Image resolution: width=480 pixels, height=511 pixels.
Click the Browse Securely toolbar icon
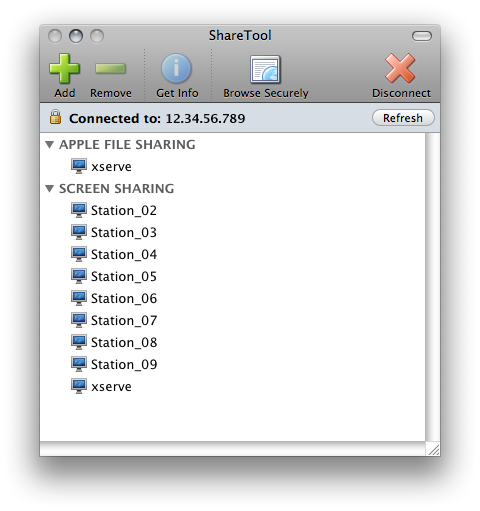pyautogui.click(x=265, y=69)
